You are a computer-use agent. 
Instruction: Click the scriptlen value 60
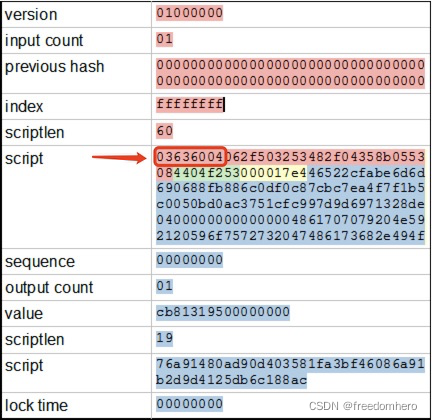pyautogui.click(x=164, y=131)
